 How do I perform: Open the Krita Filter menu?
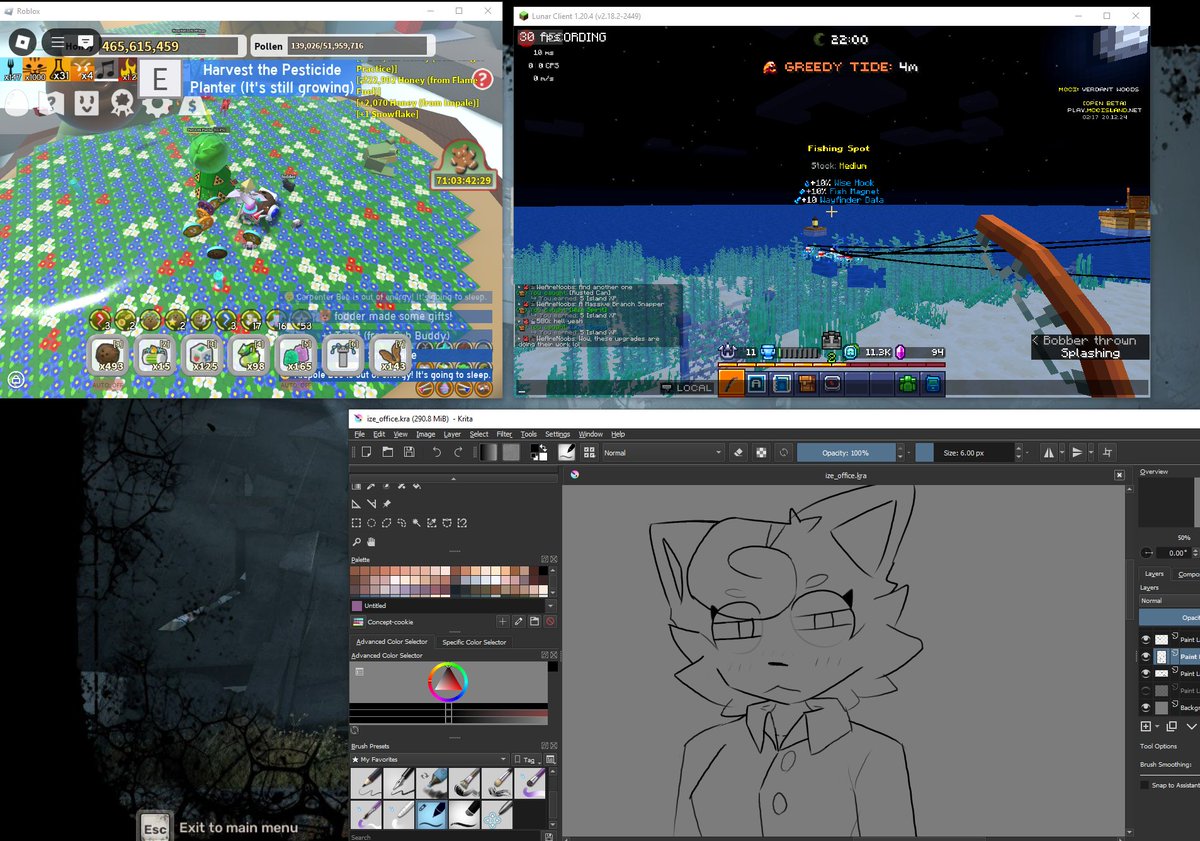coord(504,434)
